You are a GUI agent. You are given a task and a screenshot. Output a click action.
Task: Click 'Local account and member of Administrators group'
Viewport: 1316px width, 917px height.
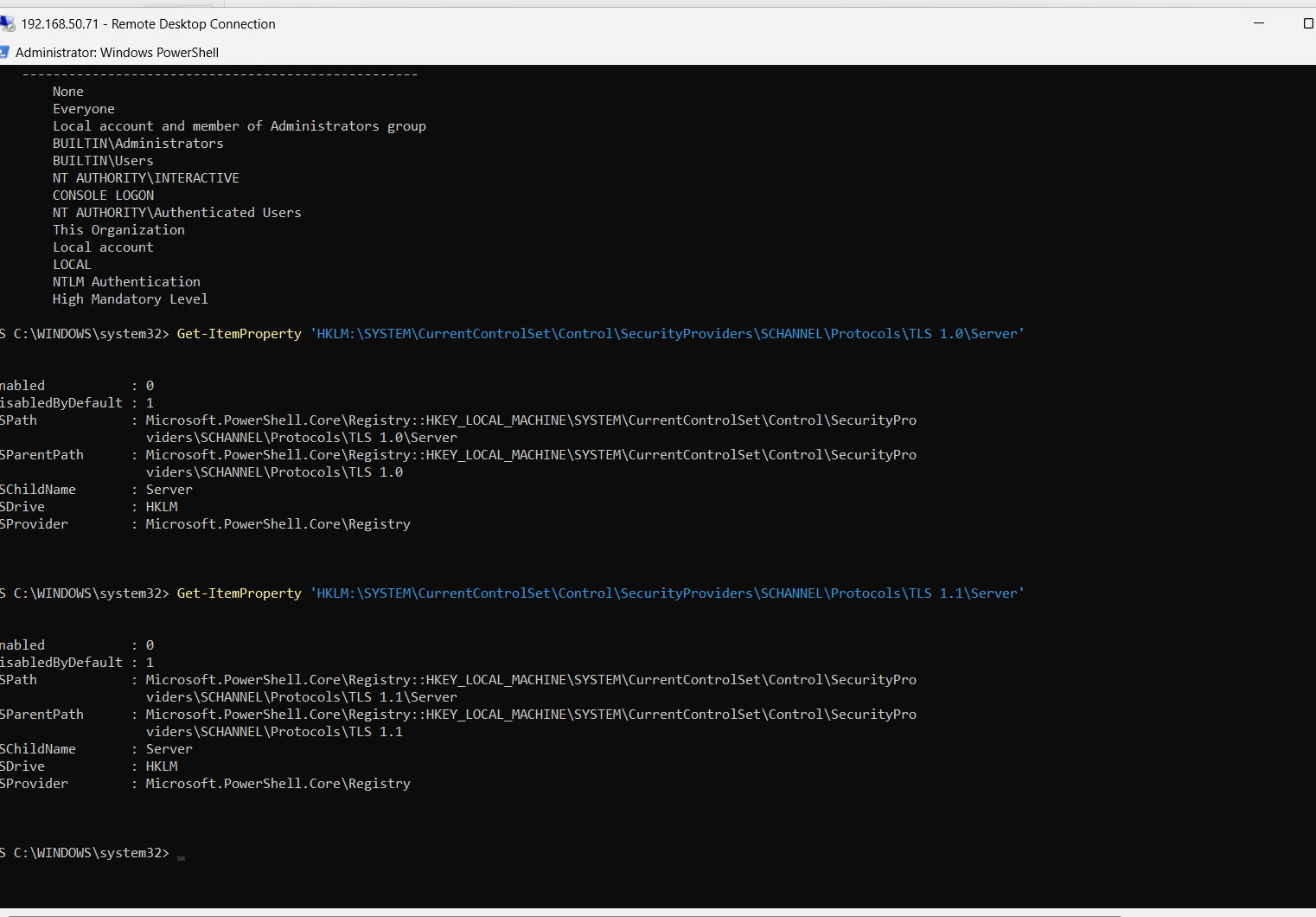tap(240, 126)
